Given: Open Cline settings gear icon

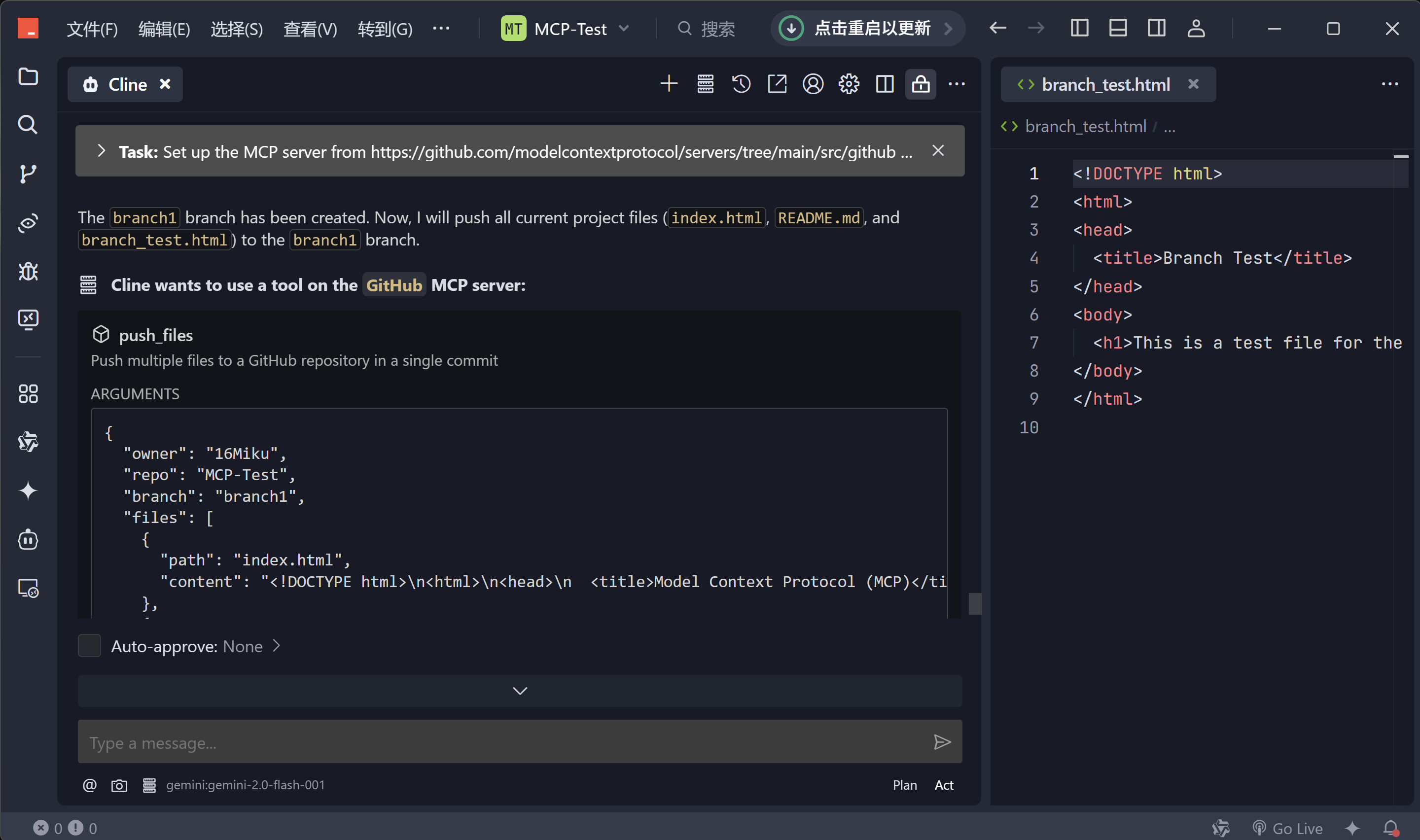Looking at the screenshot, I should pos(849,84).
